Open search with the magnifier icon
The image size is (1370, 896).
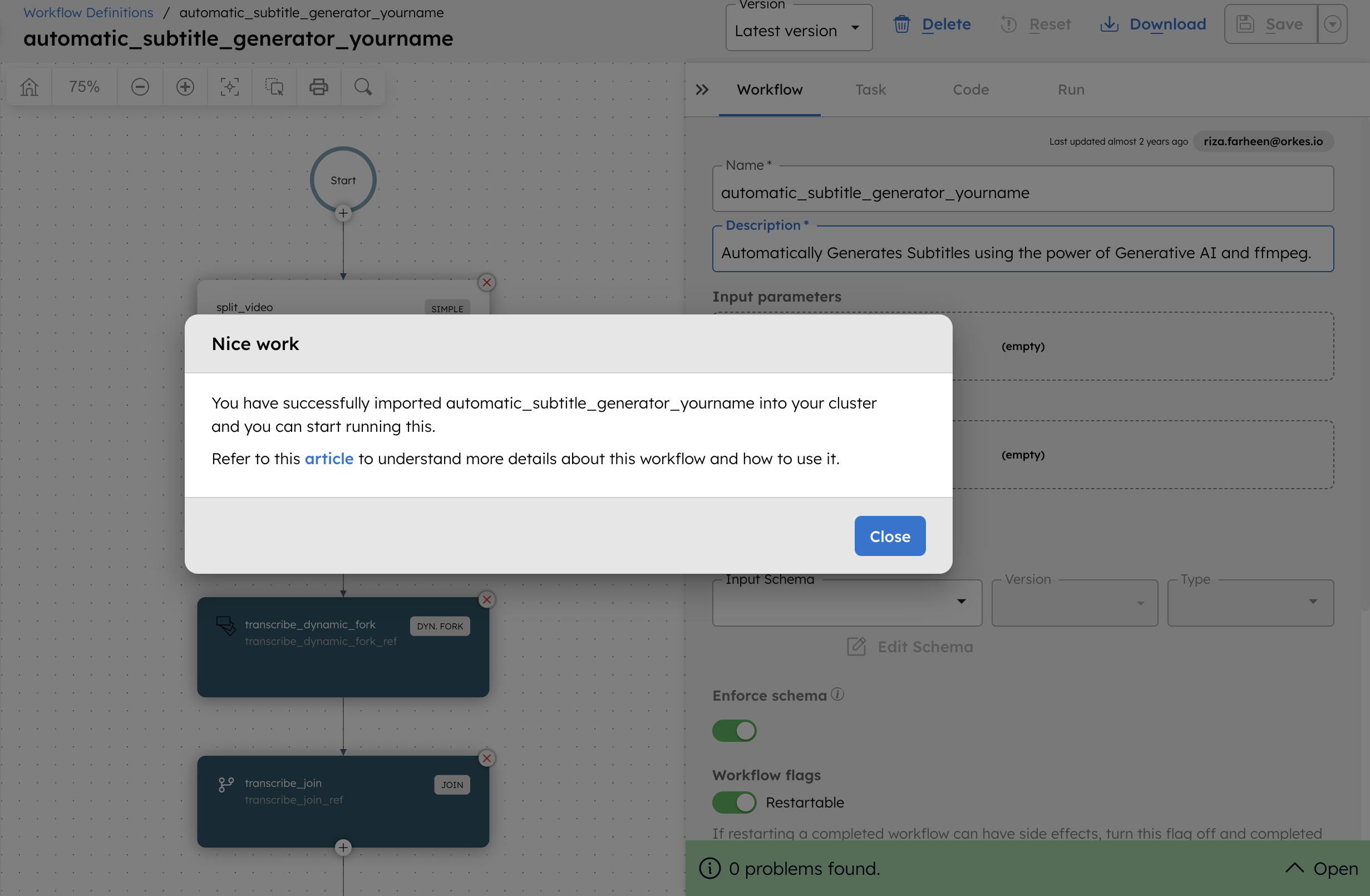[x=363, y=86]
